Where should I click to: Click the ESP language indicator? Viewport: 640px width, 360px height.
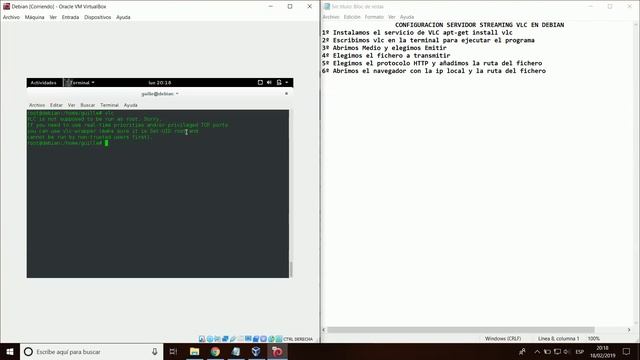(x=580, y=351)
